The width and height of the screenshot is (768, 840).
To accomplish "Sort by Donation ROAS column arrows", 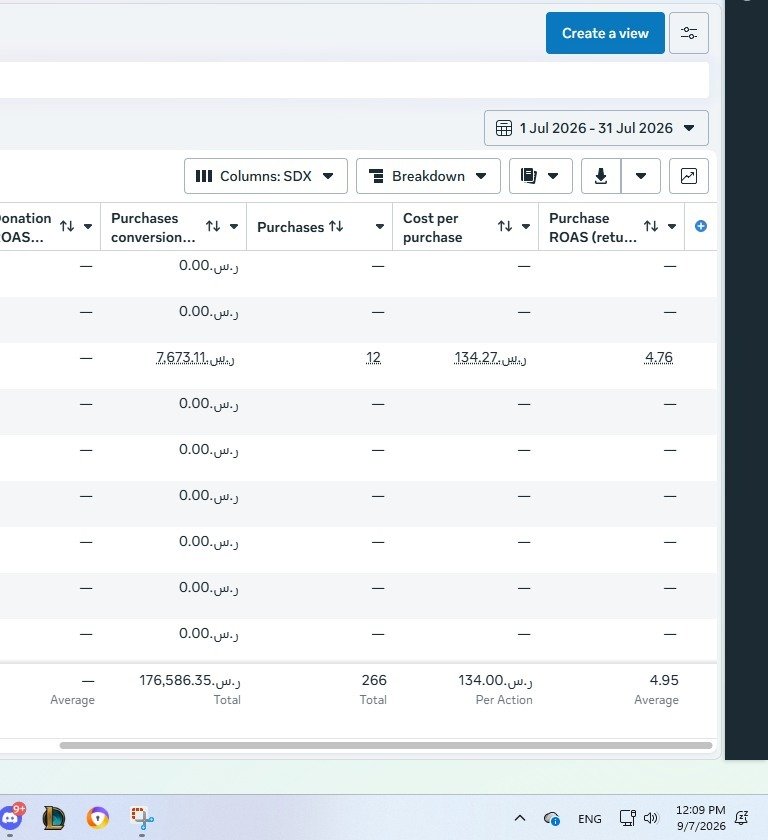I will pyautogui.click(x=67, y=227).
